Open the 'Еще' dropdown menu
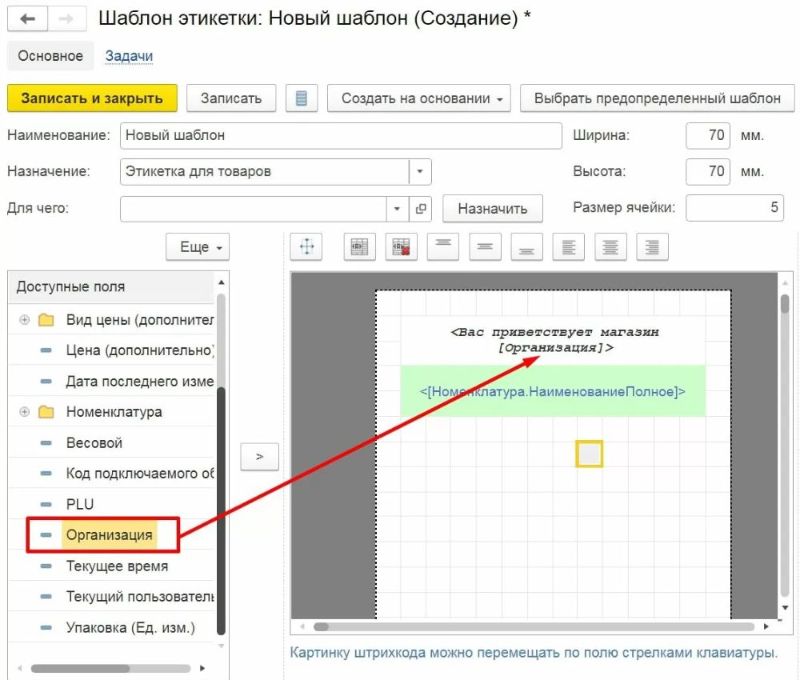The height and width of the screenshot is (680, 800). pos(197,247)
